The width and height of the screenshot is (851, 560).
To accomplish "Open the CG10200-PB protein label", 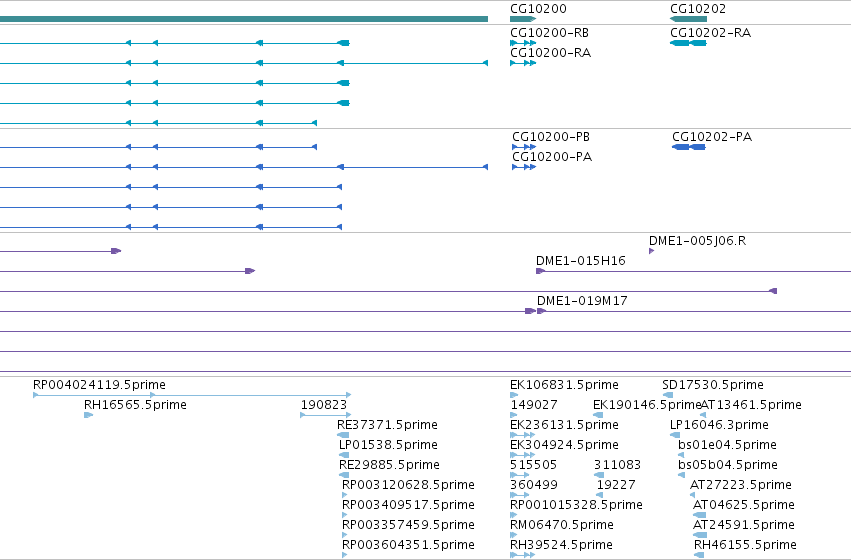I will [x=551, y=137].
